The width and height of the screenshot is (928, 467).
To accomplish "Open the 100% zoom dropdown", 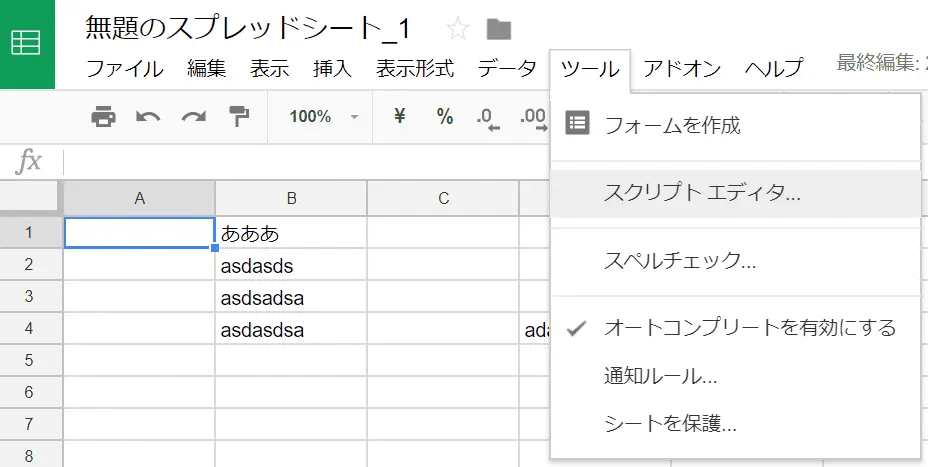I will pos(322,117).
